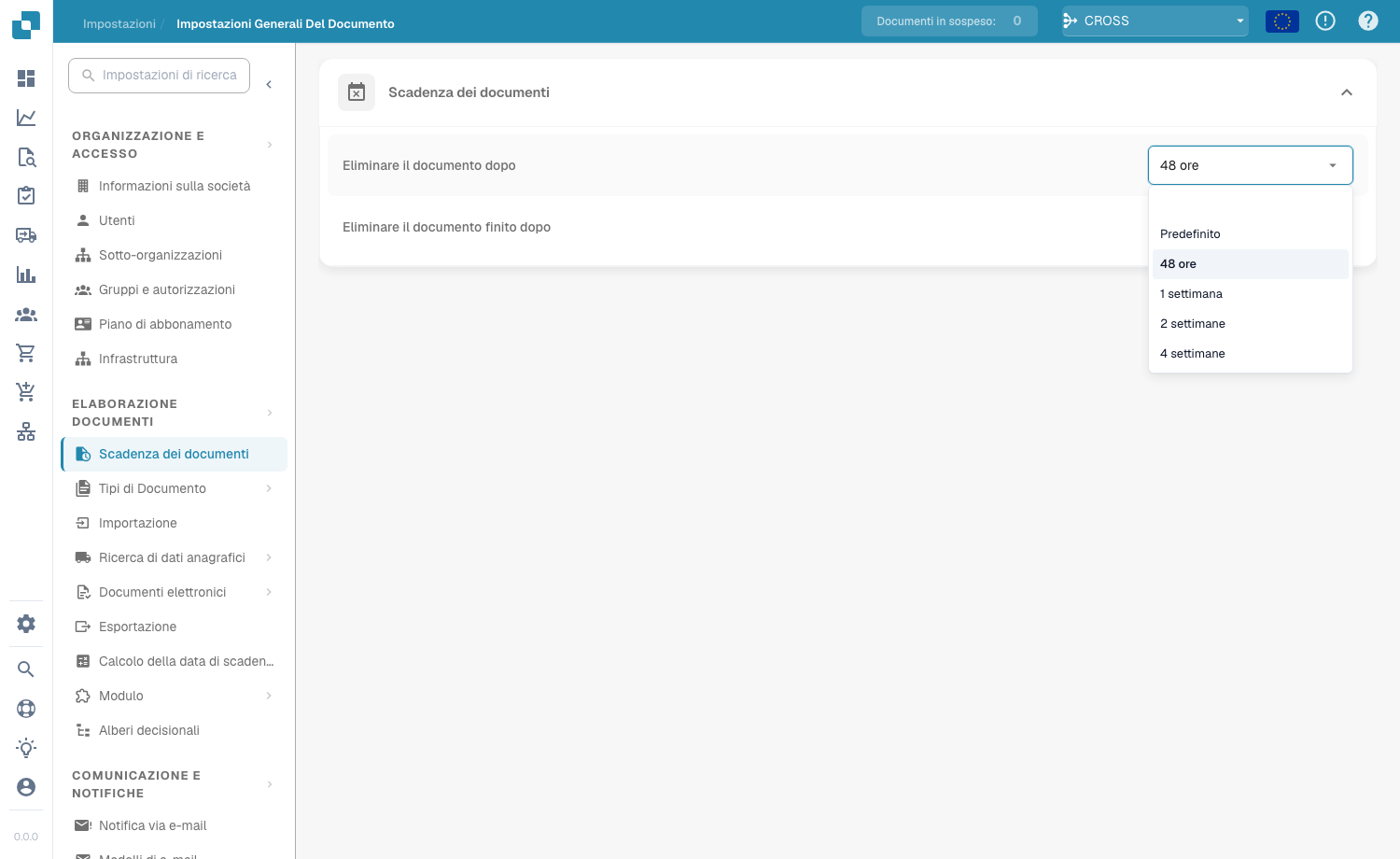This screenshot has height=859, width=1400.
Task: Collapse the settings sidebar with arrow
Action: click(x=269, y=85)
